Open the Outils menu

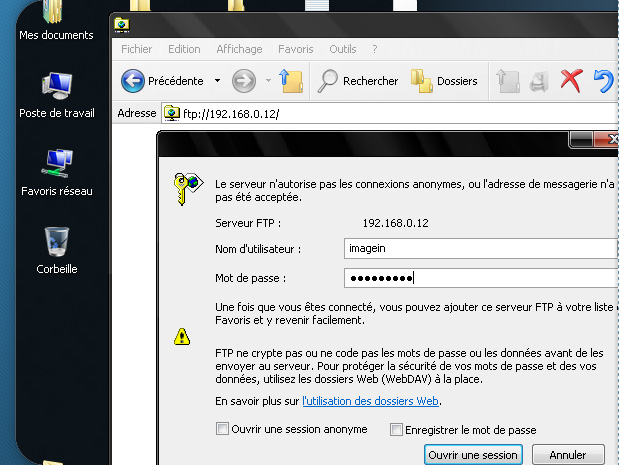point(343,49)
